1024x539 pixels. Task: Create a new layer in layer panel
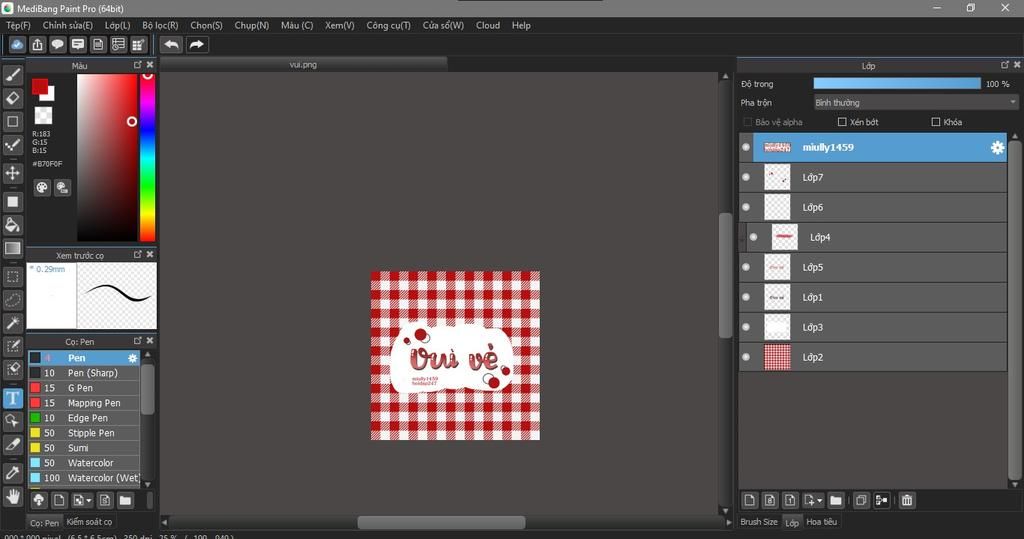[750, 500]
